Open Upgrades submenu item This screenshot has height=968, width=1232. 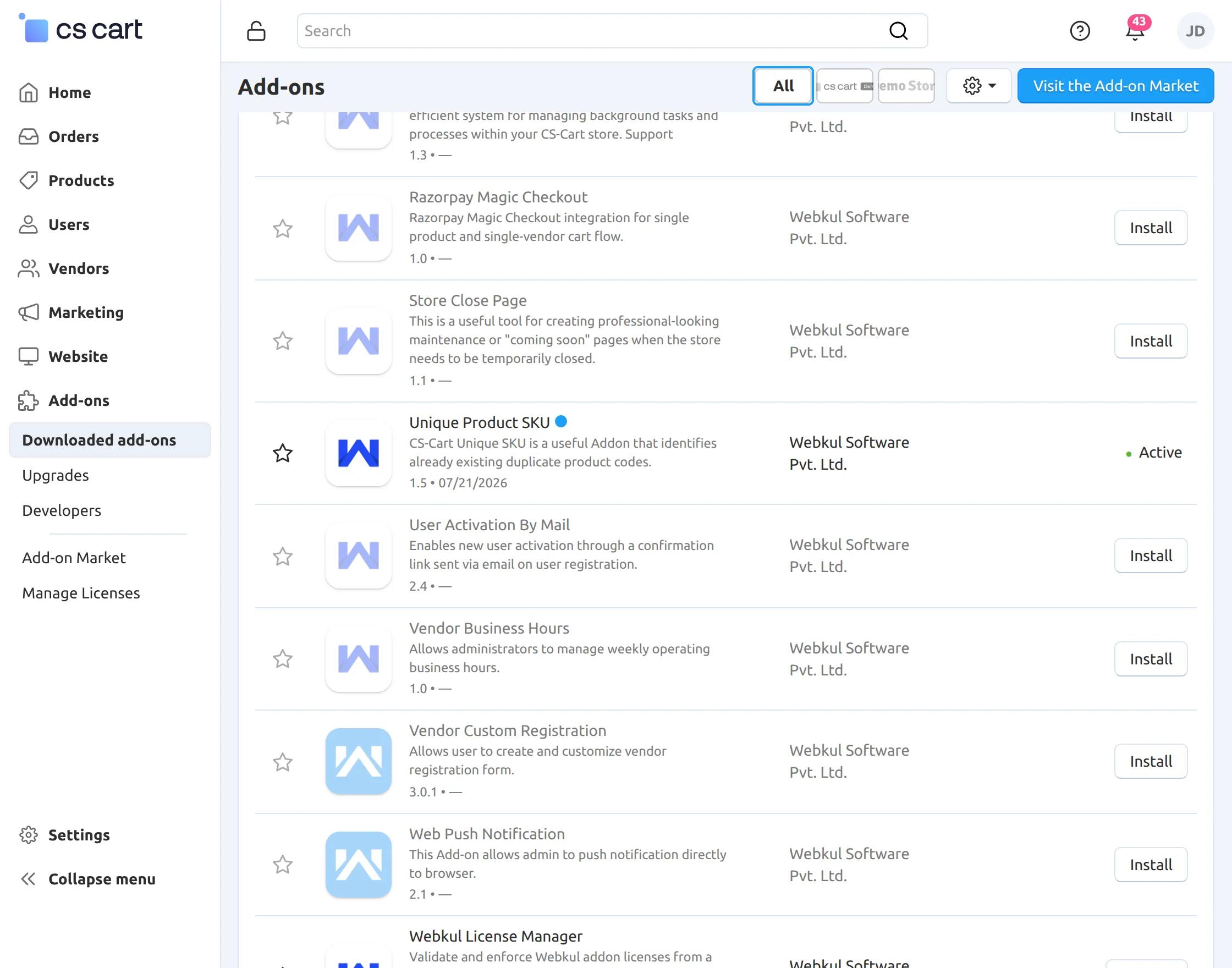pos(56,476)
